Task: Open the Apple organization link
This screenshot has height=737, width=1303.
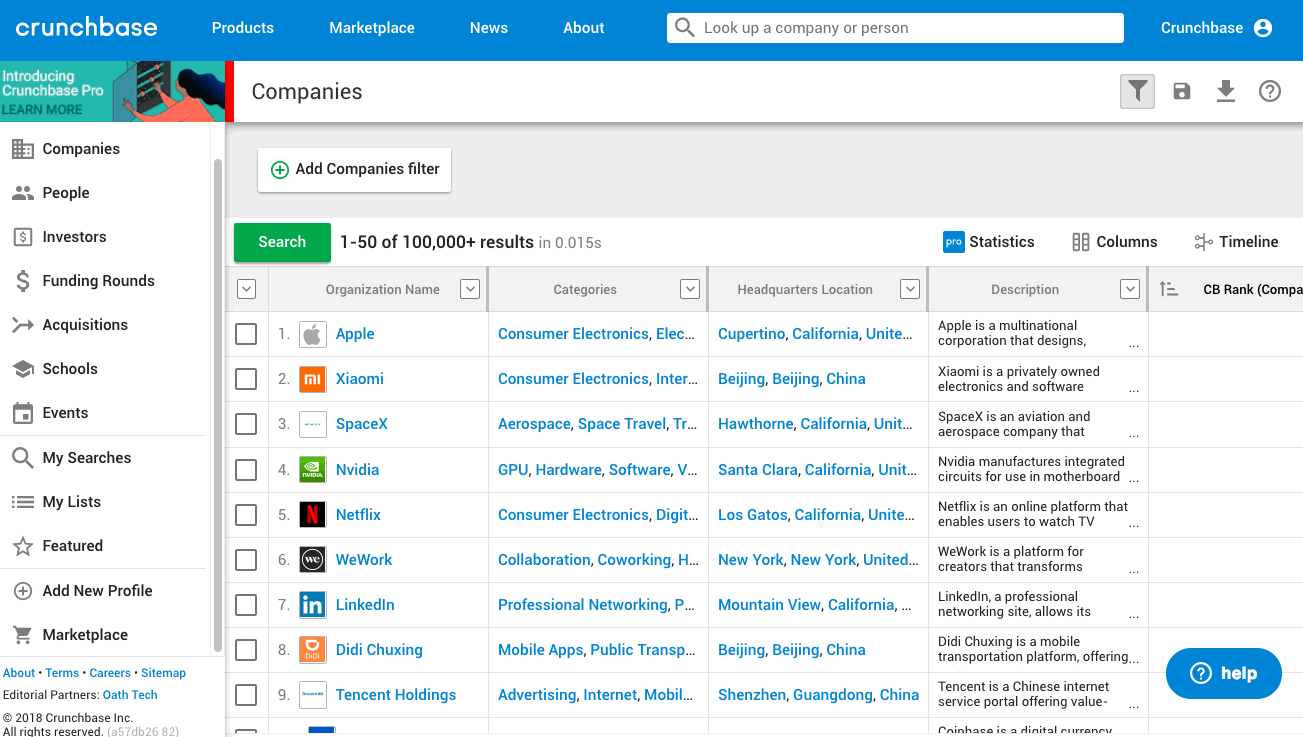Action: point(355,334)
